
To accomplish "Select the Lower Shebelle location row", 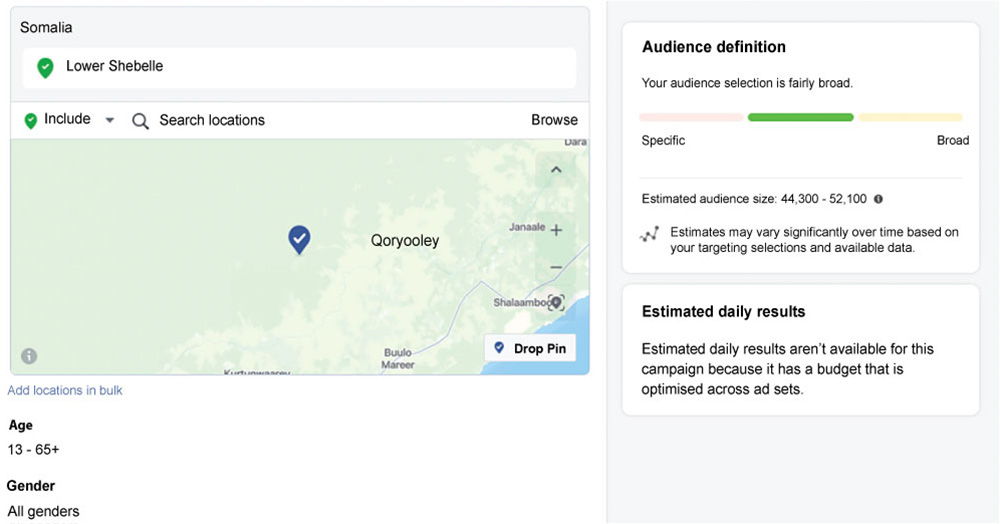I will pyautogui.click(x=299, y=67).
